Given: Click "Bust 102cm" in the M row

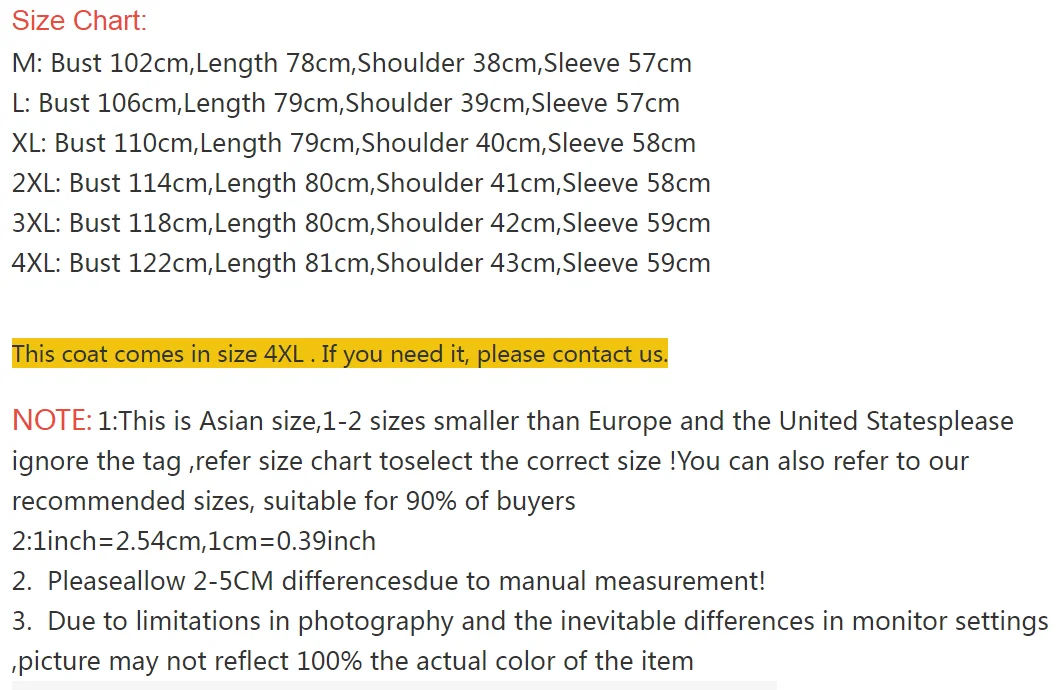Looking at the screenshot, I should (120, 63).
